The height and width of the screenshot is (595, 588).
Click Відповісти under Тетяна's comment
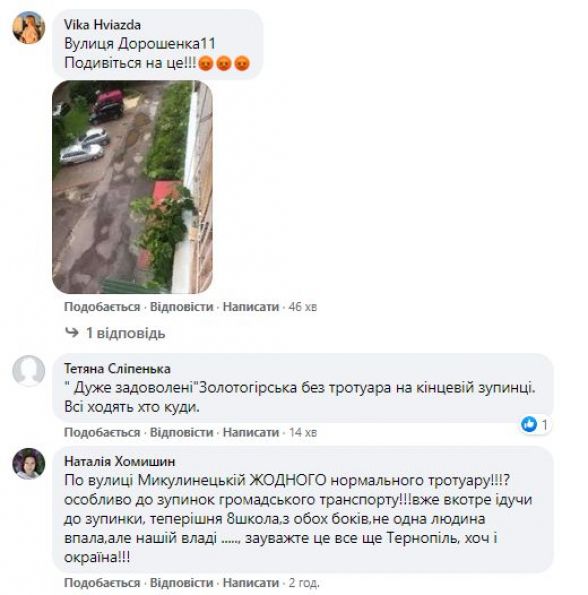tap(181, 432)
